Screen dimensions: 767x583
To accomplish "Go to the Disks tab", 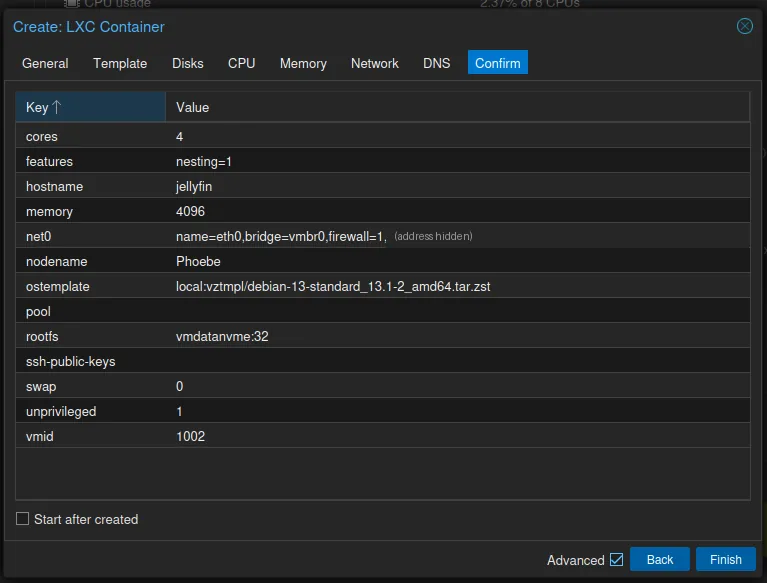I will tap(187, 63).
